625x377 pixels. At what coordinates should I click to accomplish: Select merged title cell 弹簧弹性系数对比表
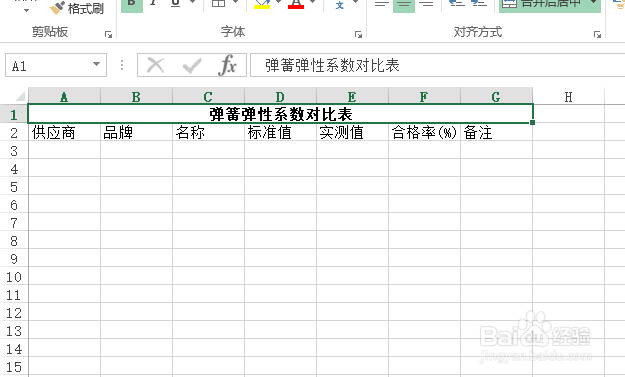tap(281, 114)
